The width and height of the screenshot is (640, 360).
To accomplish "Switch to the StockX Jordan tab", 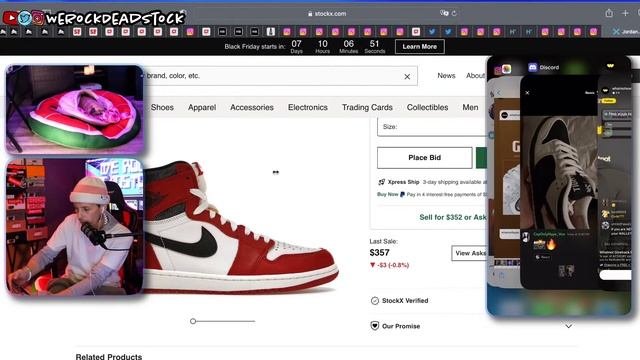I will [626, 31].
